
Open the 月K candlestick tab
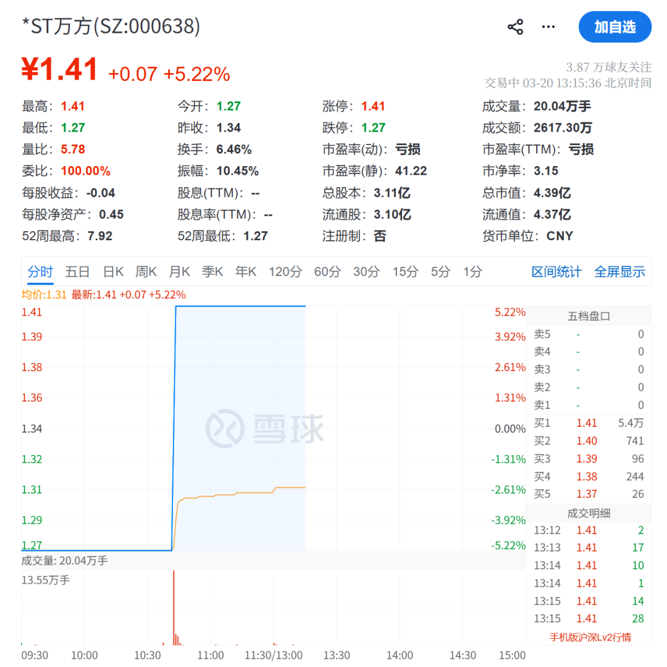tap(179, 271)
